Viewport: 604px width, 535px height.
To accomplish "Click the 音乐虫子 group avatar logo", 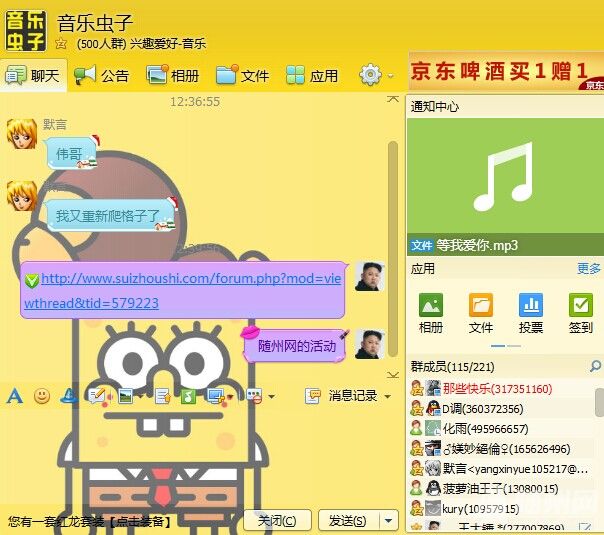I will pyautogui.click(x=25, y=31).
